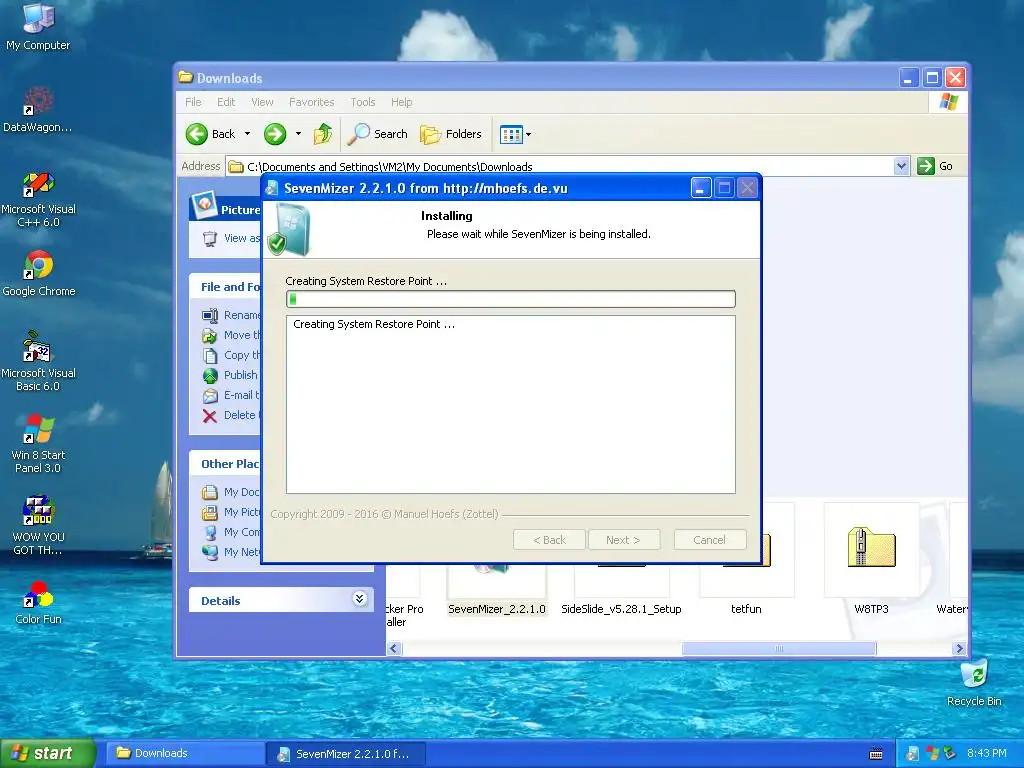Click Cancel in SevenMizer installer

pos(709,540)
